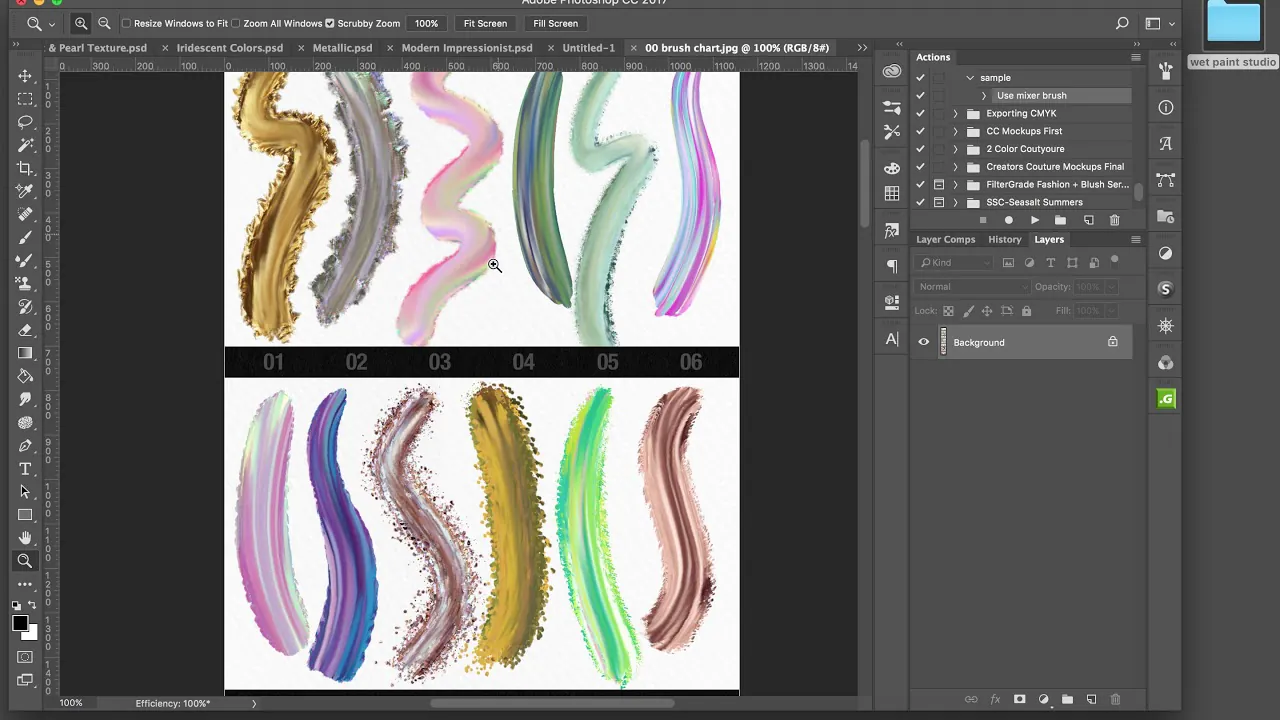Select the Gradient tool

click(25, 353)
